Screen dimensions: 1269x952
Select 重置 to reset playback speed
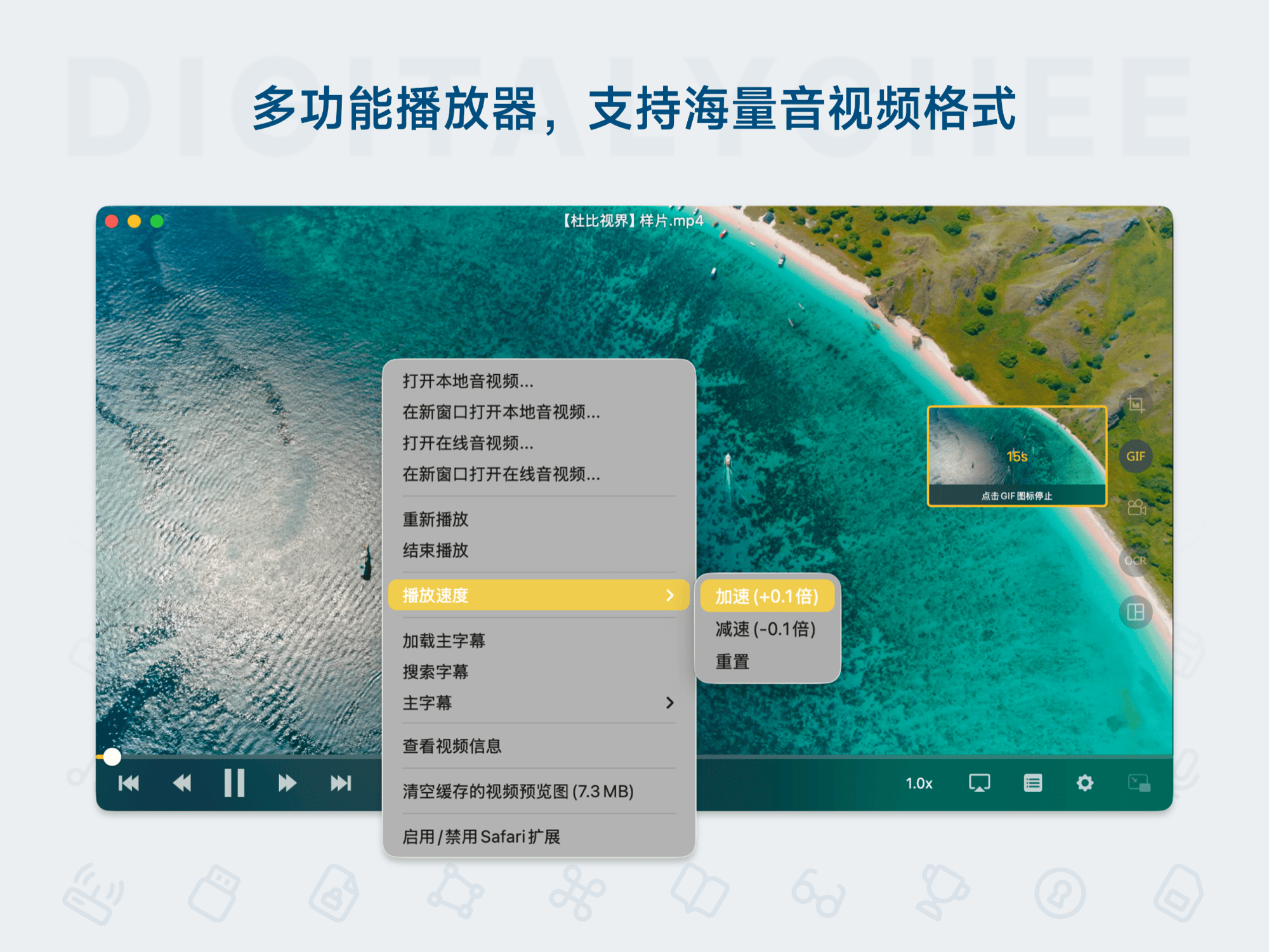[733, 661]
